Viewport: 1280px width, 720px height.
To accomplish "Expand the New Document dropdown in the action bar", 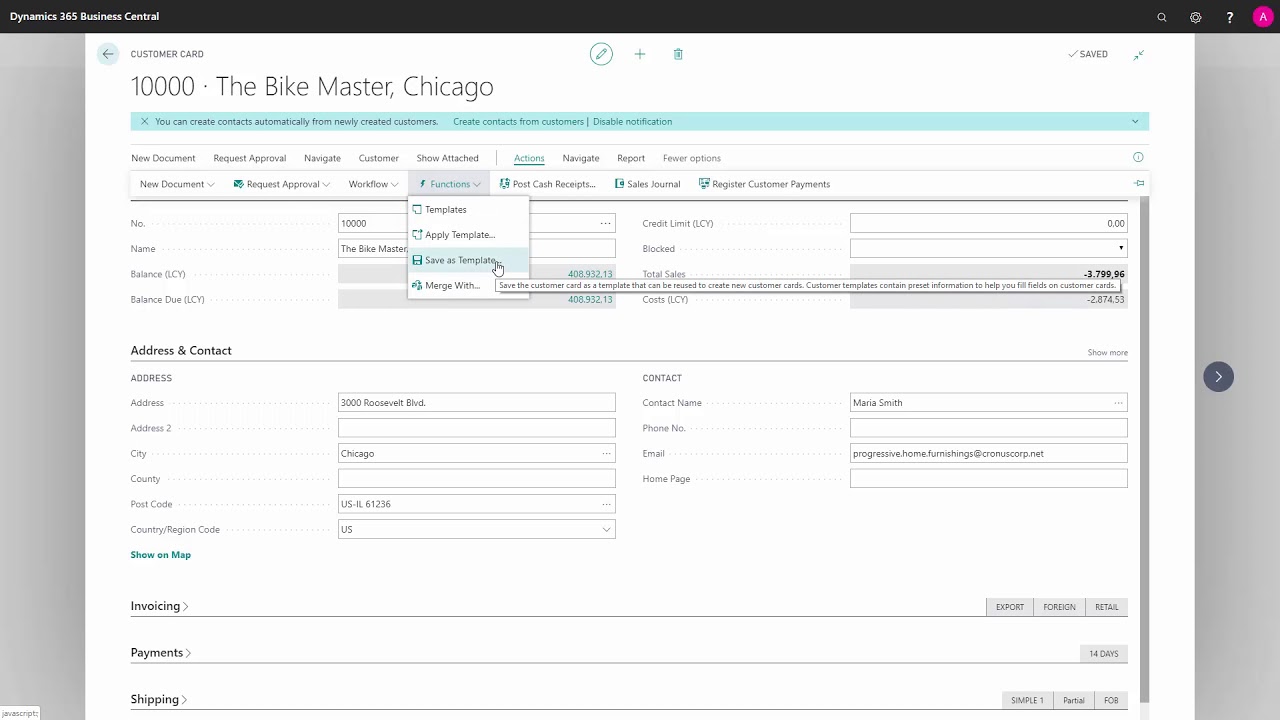I will [176, 184].
